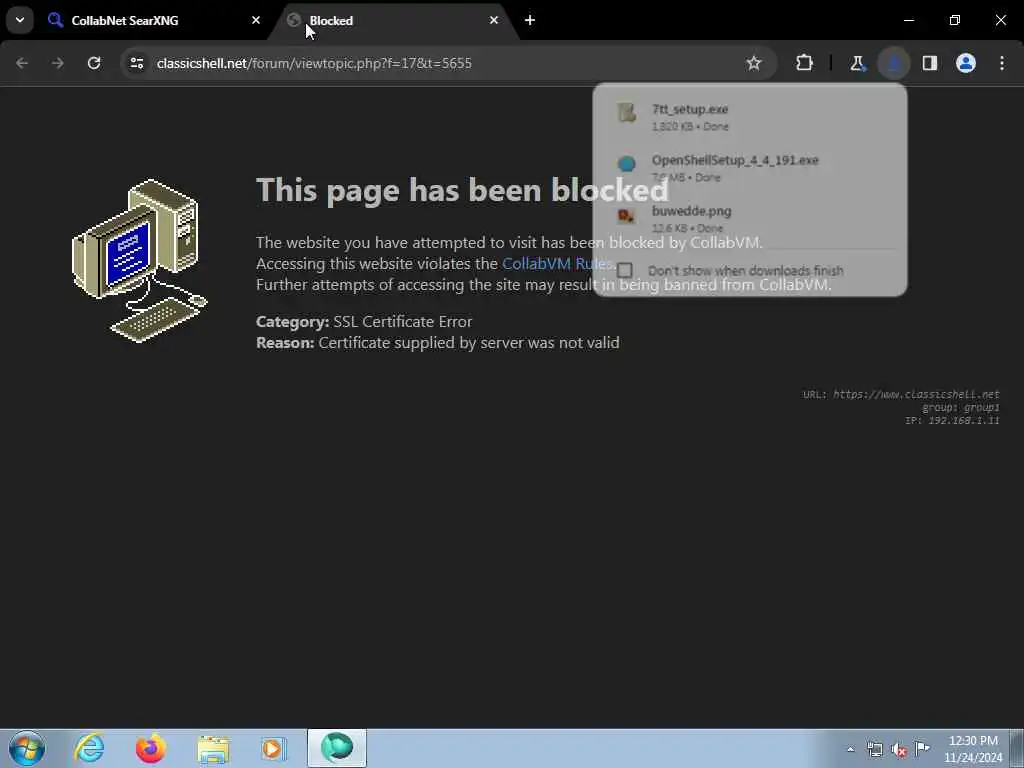View site information icon in address bar
The width and height of the screenshot is (1024, 768).
pyautogui.click(x=136, y=63)
